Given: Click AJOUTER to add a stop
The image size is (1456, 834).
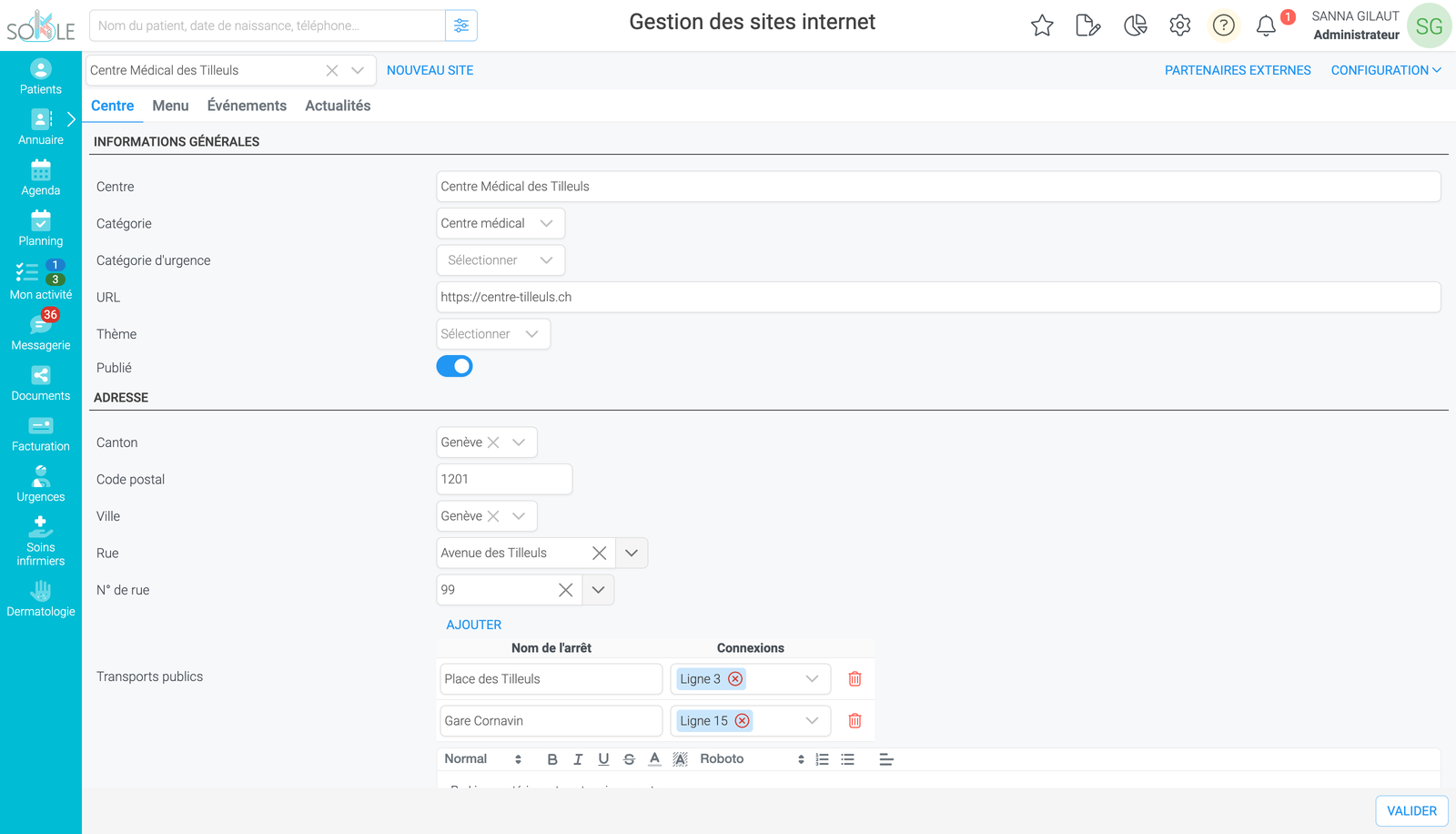Looking at the screenshot, I should tap(473, 625).
